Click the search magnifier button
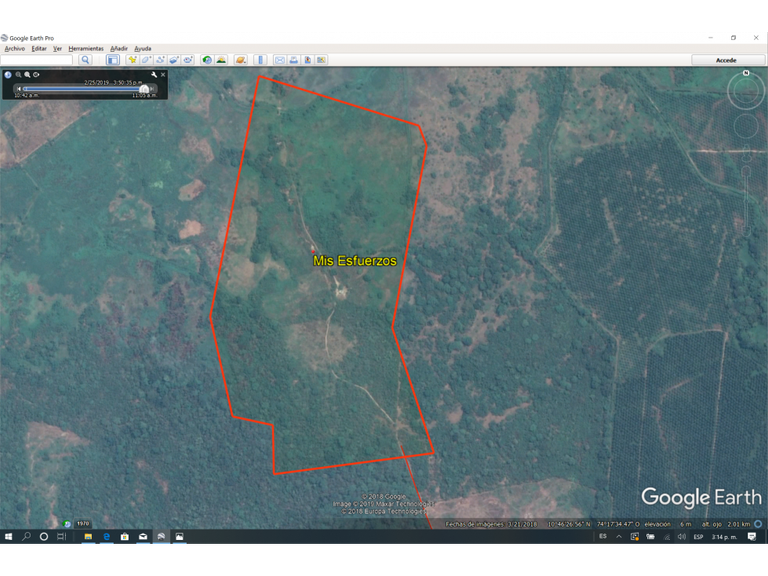Image resolution: width=768 pixels, height=576 pixels. point(85,60)
